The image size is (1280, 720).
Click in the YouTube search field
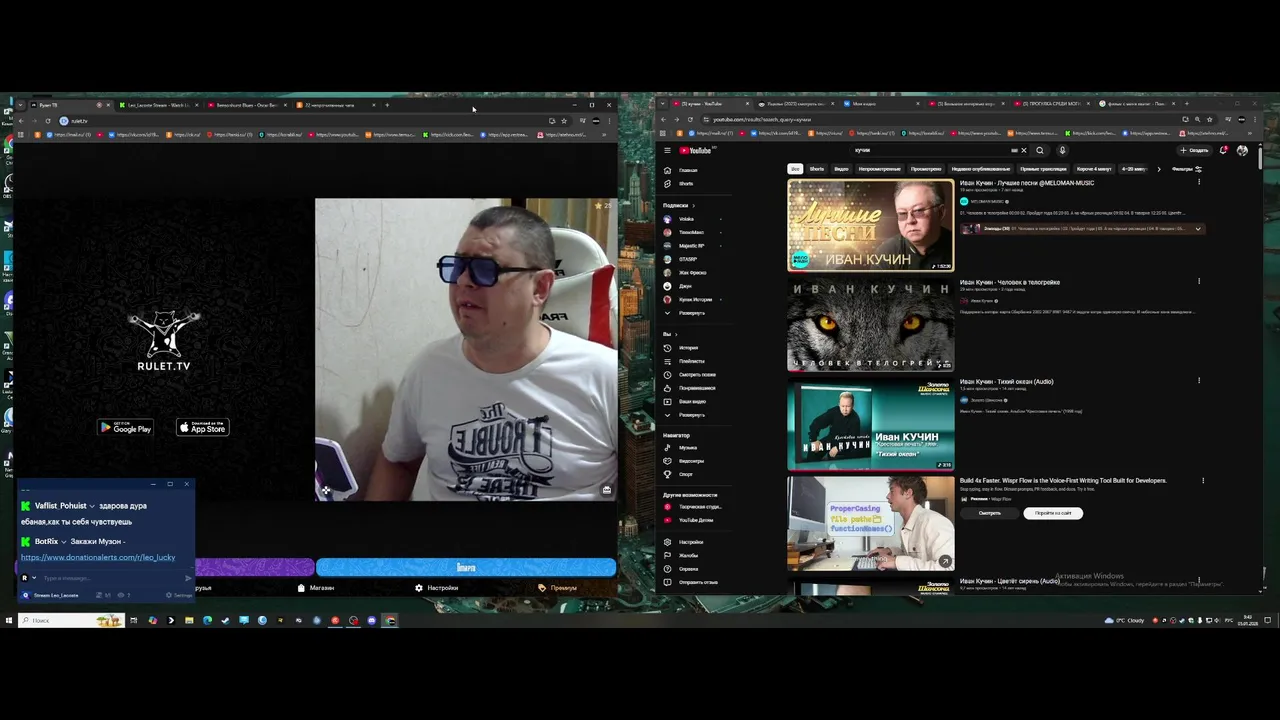click(x=930, y=151)
